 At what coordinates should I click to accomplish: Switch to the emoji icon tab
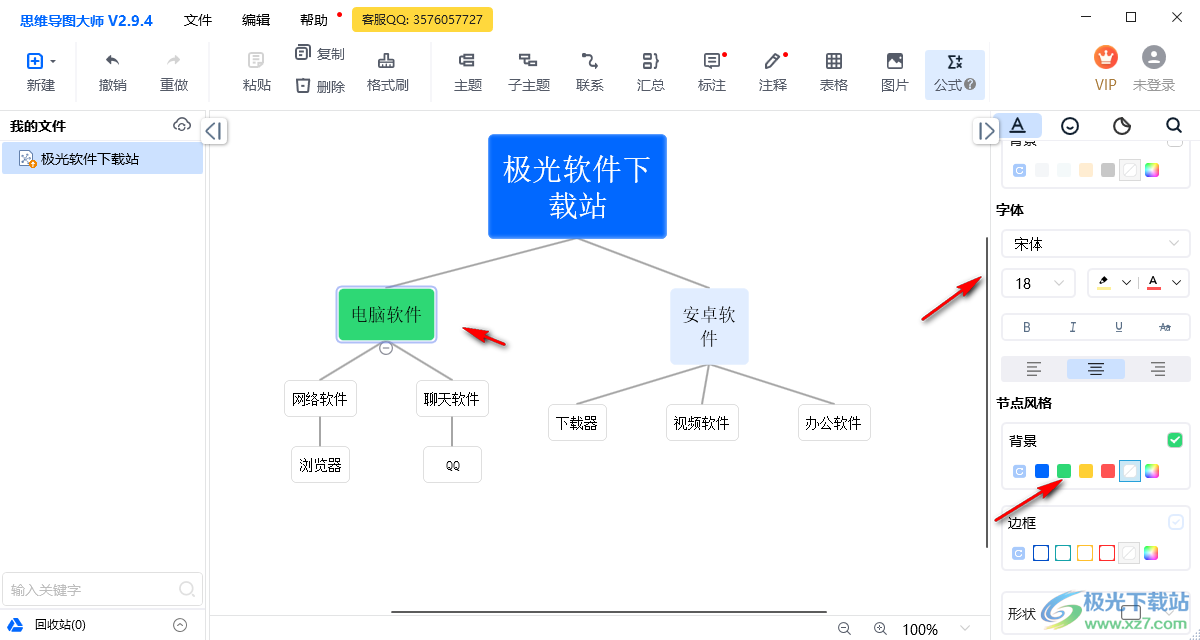coord(1070,125)
